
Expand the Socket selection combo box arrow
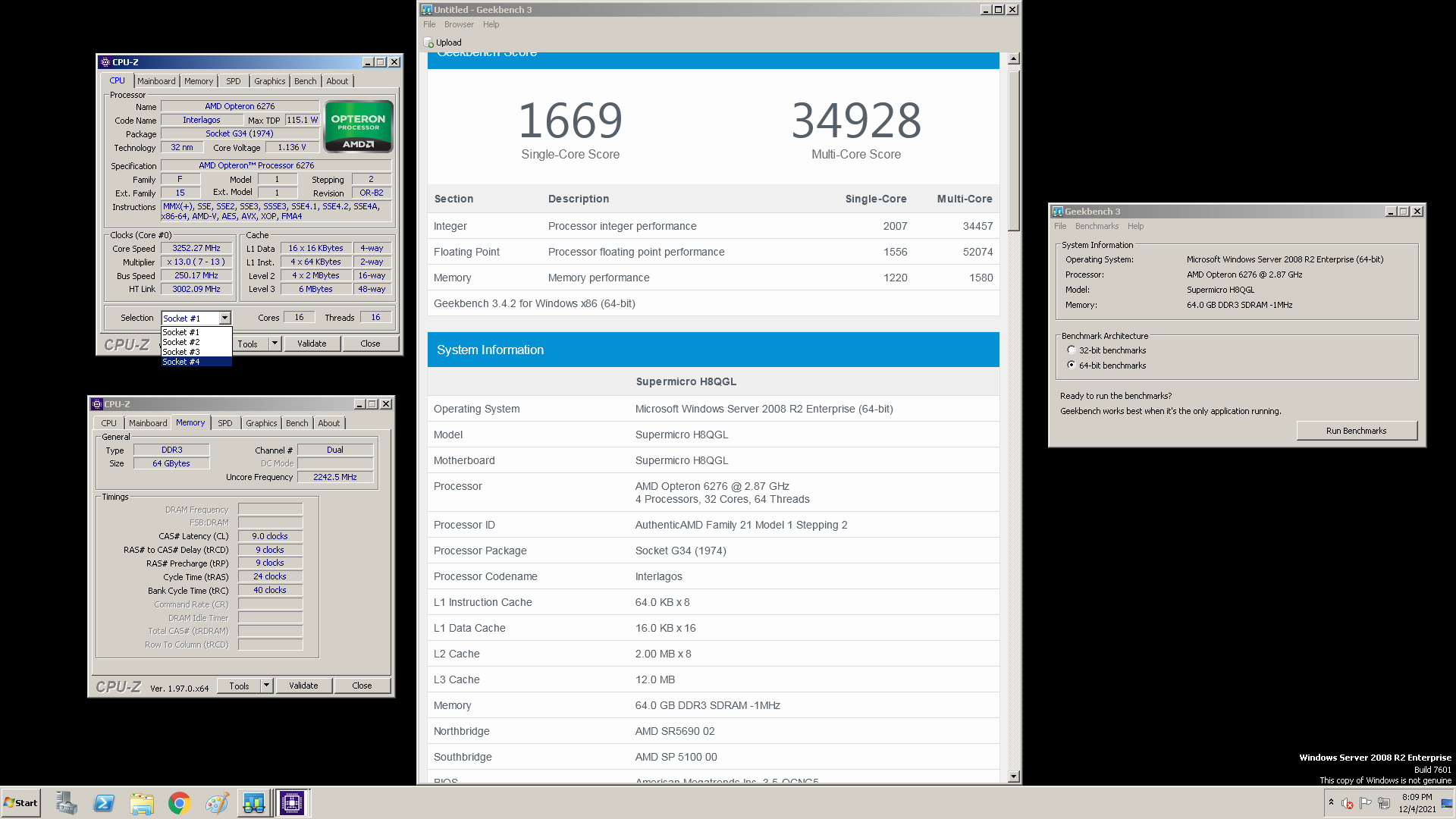tap(225, 318)
